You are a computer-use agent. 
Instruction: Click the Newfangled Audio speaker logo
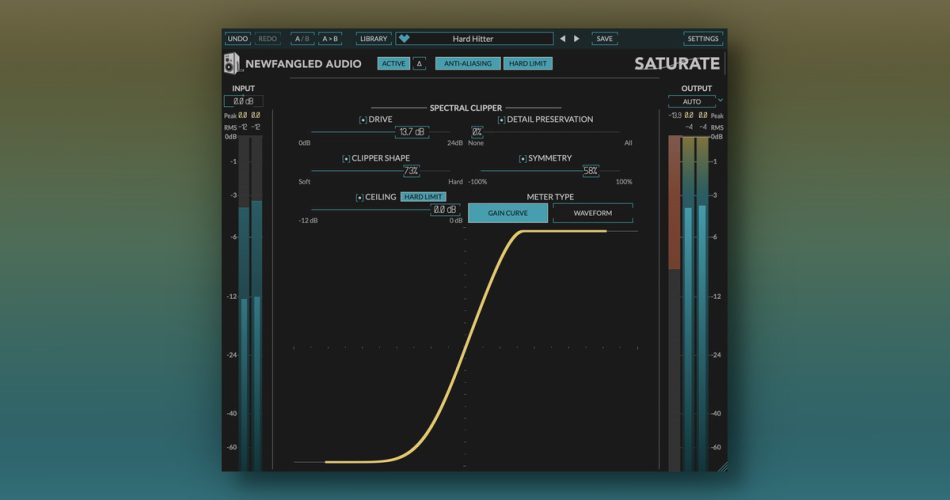tap(231, 64)
